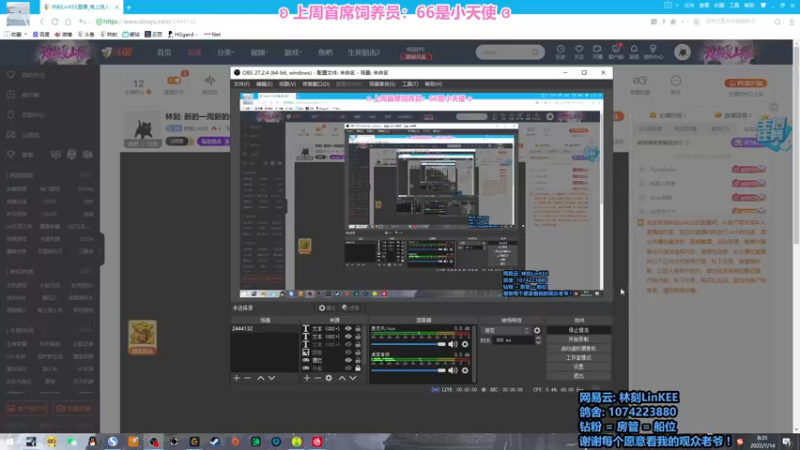Viewport: 800px width, 450px height.
Task: Unlock the last locked source in list
Action: pos(358,368)
